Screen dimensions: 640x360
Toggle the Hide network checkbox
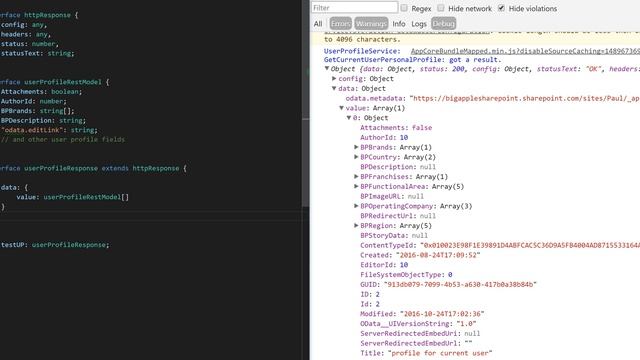pyautogui.click(x=441, y=8)
